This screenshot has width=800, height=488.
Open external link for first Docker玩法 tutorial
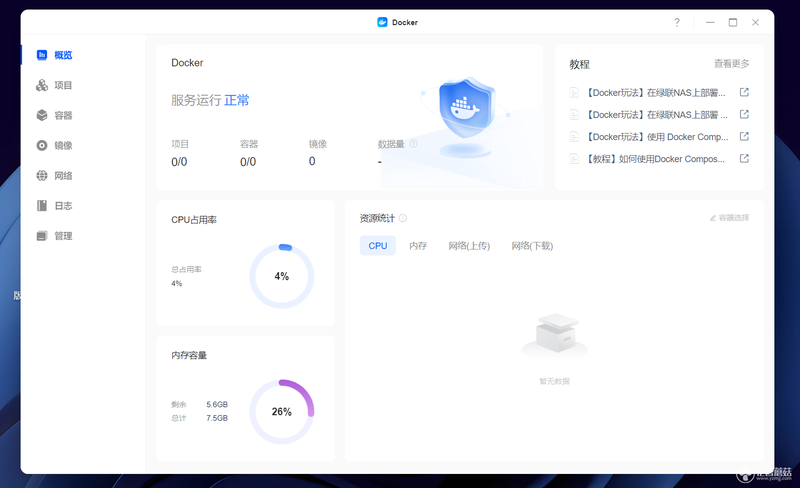coord(744,92)
